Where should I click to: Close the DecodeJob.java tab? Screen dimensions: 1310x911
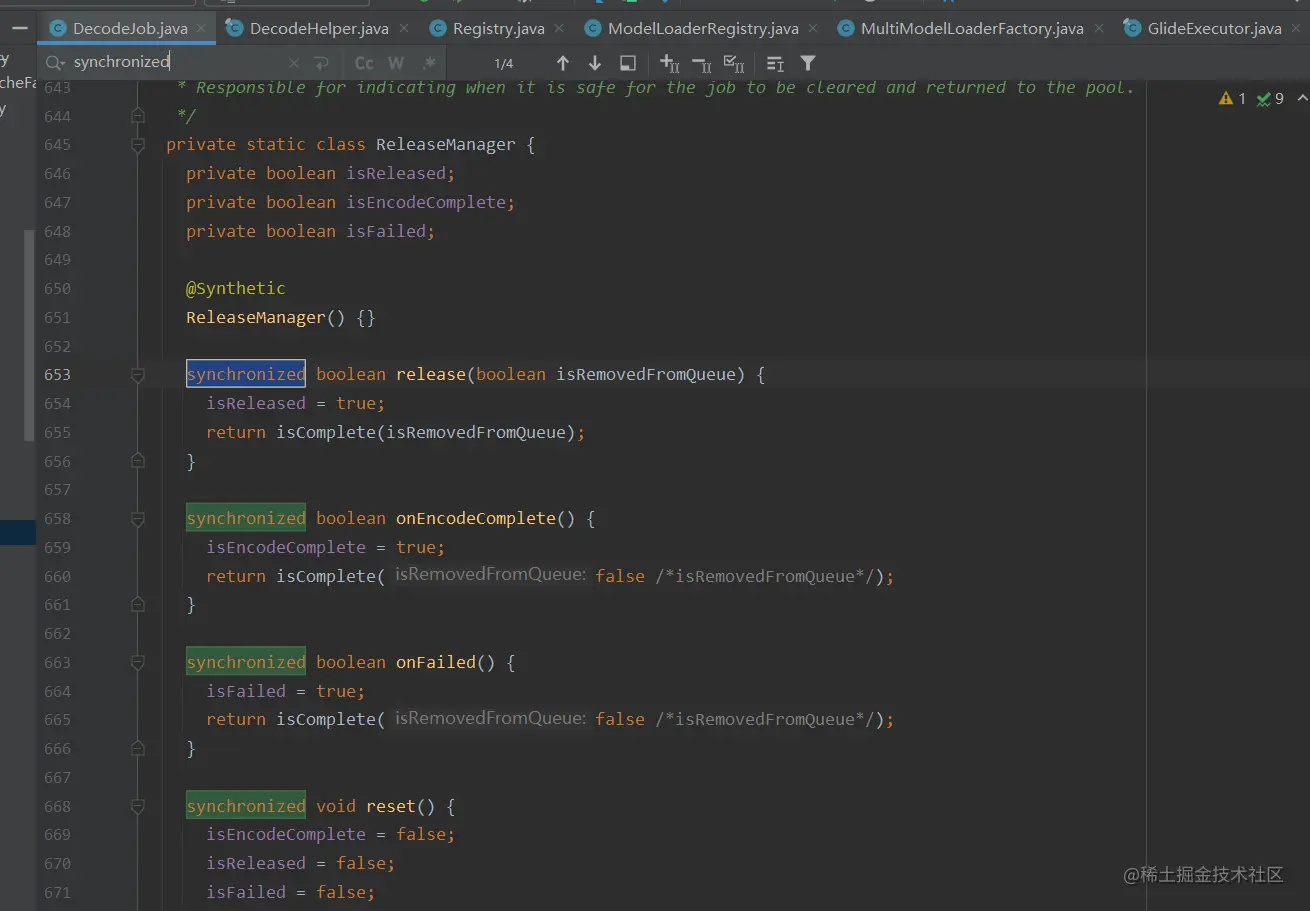pyautogui.click(x=201, y=28)
